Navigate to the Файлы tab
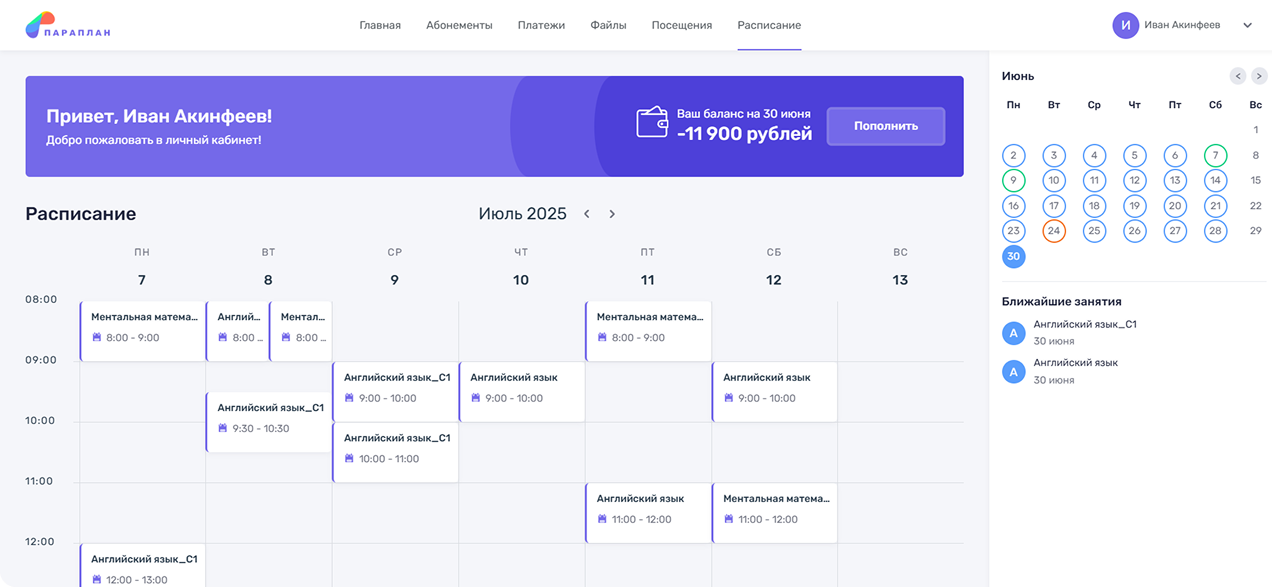The height and width of the screenshot is (587, 1272). click(x=608, y=26)
